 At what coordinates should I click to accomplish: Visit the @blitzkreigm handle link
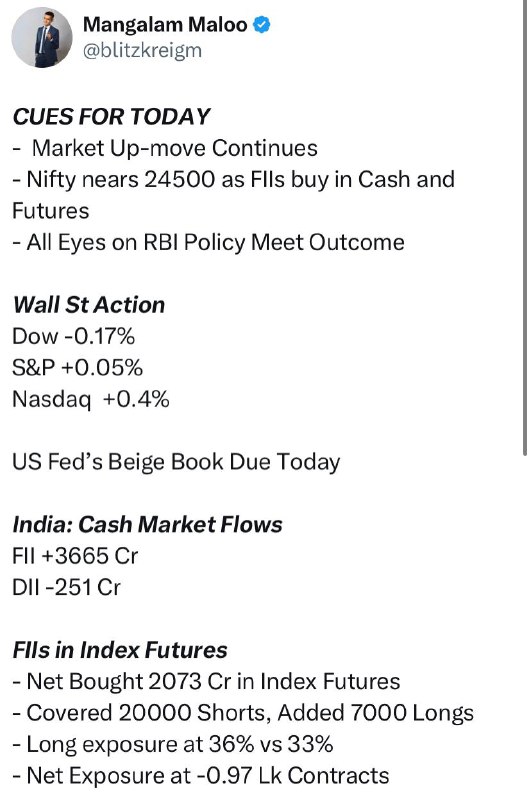pos(142,51)
